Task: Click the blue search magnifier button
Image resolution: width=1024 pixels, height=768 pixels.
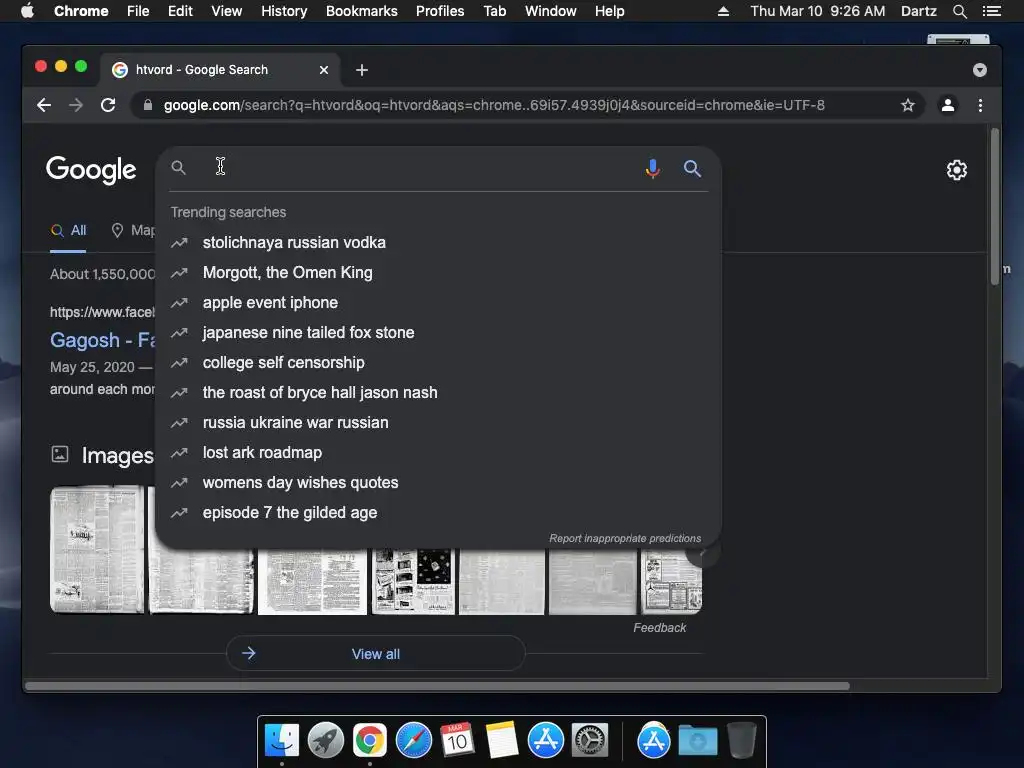Action: pyautogui.click(x=692, y=168)
